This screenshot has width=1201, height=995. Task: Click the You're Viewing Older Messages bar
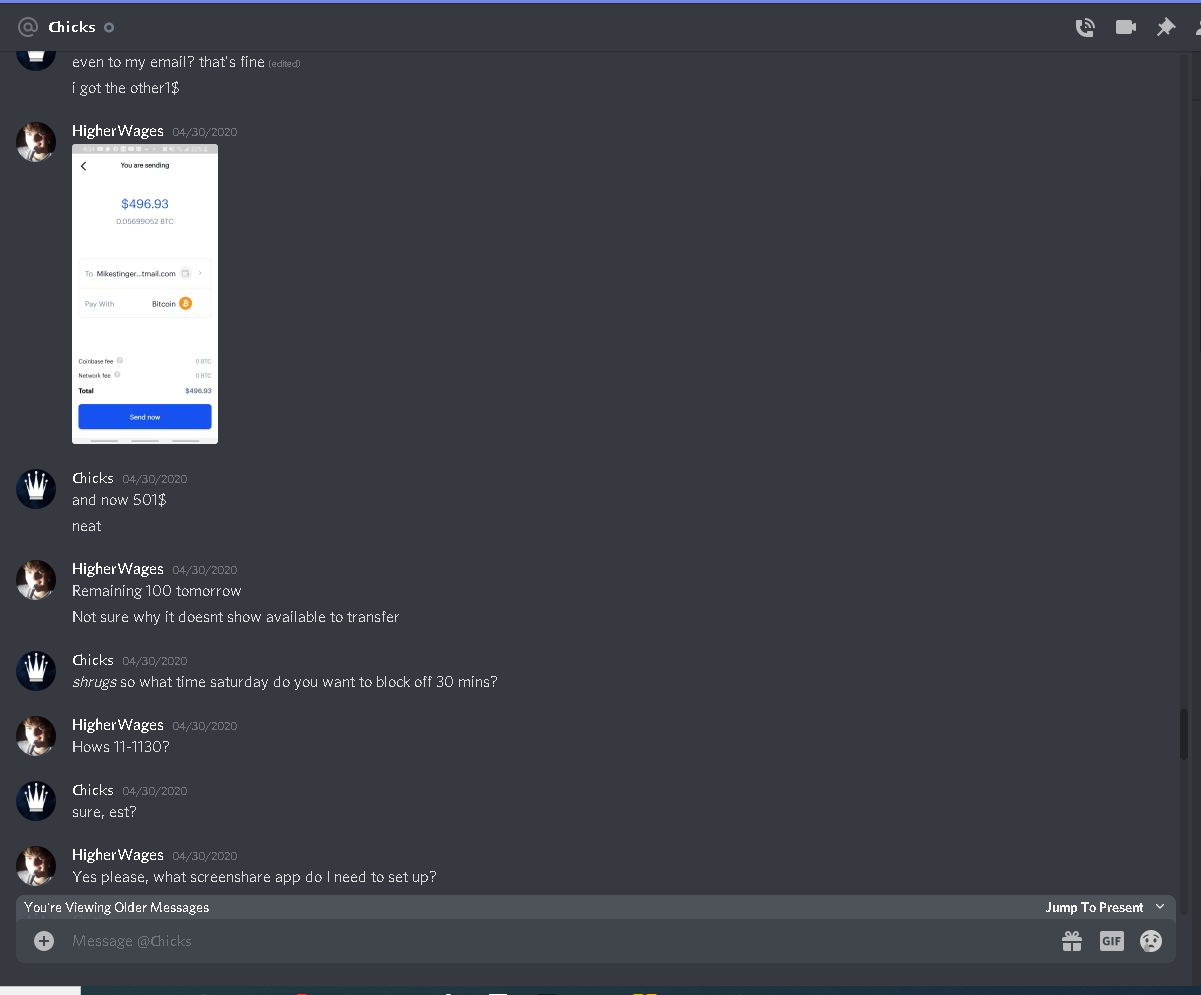(x=596, y=907)
